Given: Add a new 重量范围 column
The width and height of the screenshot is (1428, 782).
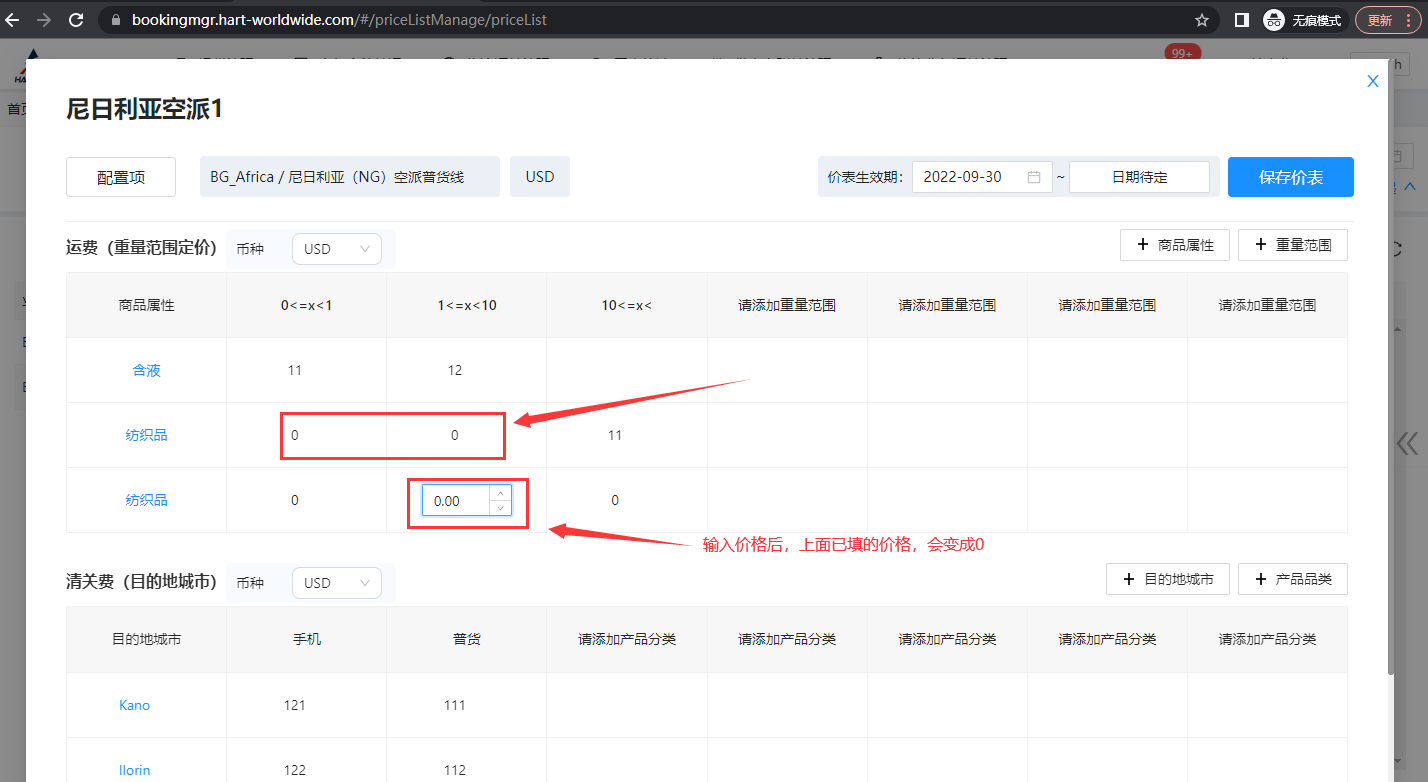Looking at the screenshot, I should (1292, 245).
